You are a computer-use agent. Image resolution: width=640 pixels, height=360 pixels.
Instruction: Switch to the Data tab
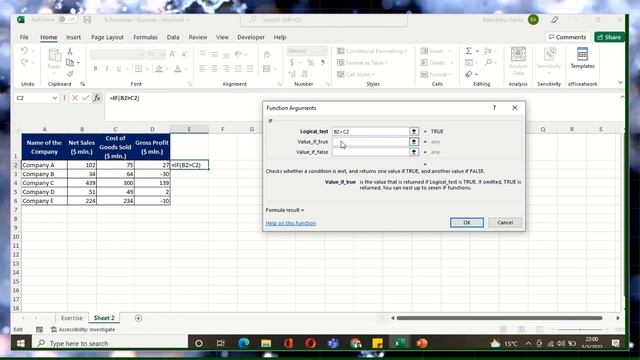click(x=173, y=37)
